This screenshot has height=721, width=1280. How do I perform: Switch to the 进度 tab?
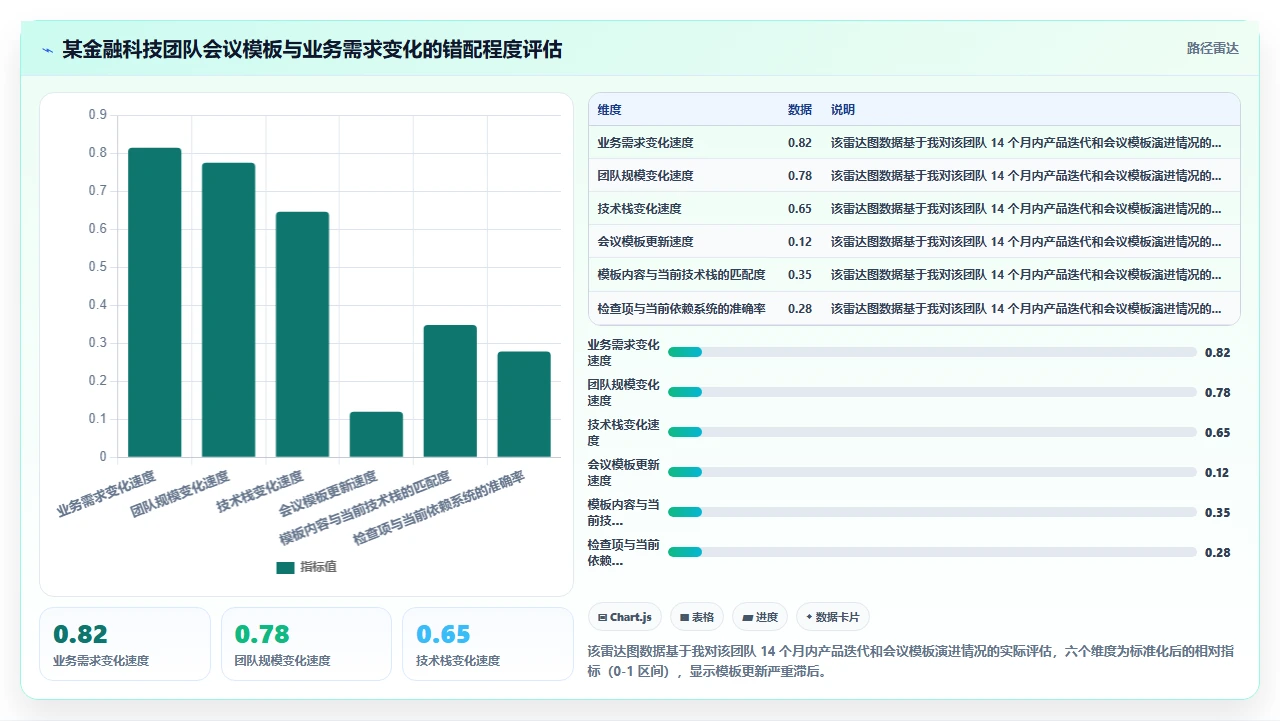760,617
